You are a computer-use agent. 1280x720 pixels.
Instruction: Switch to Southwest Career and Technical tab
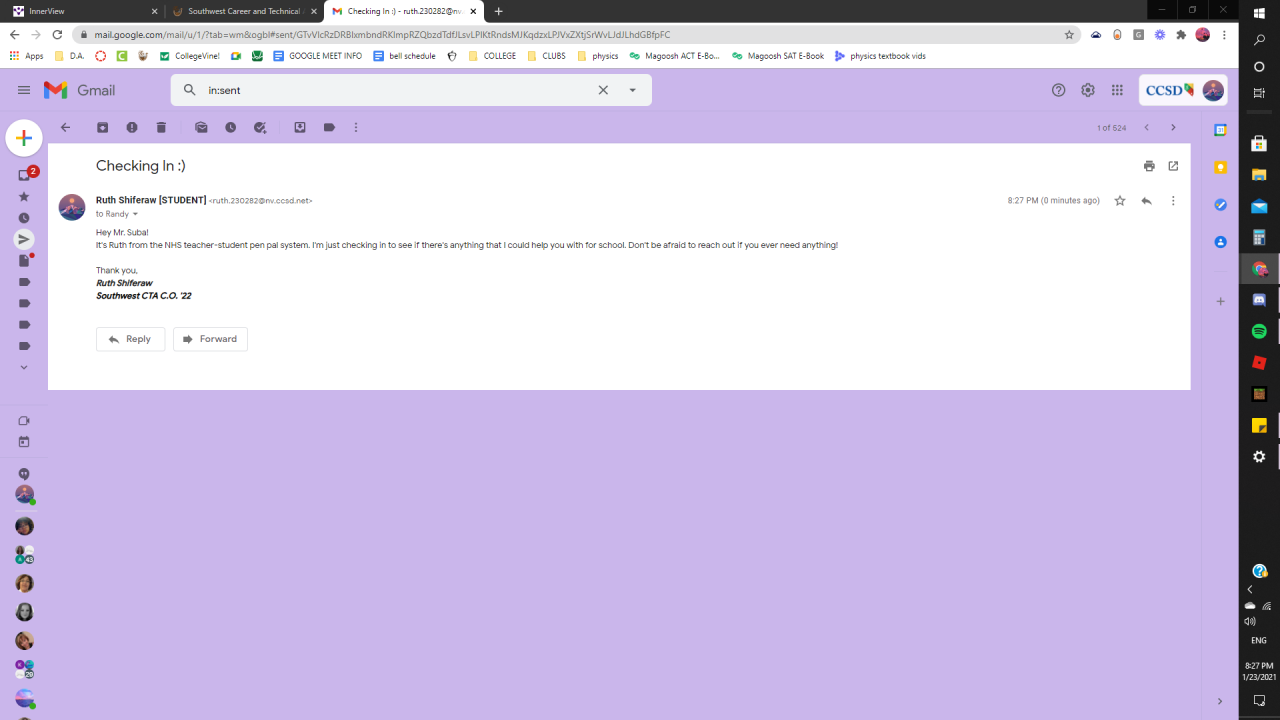click(244, 11)
